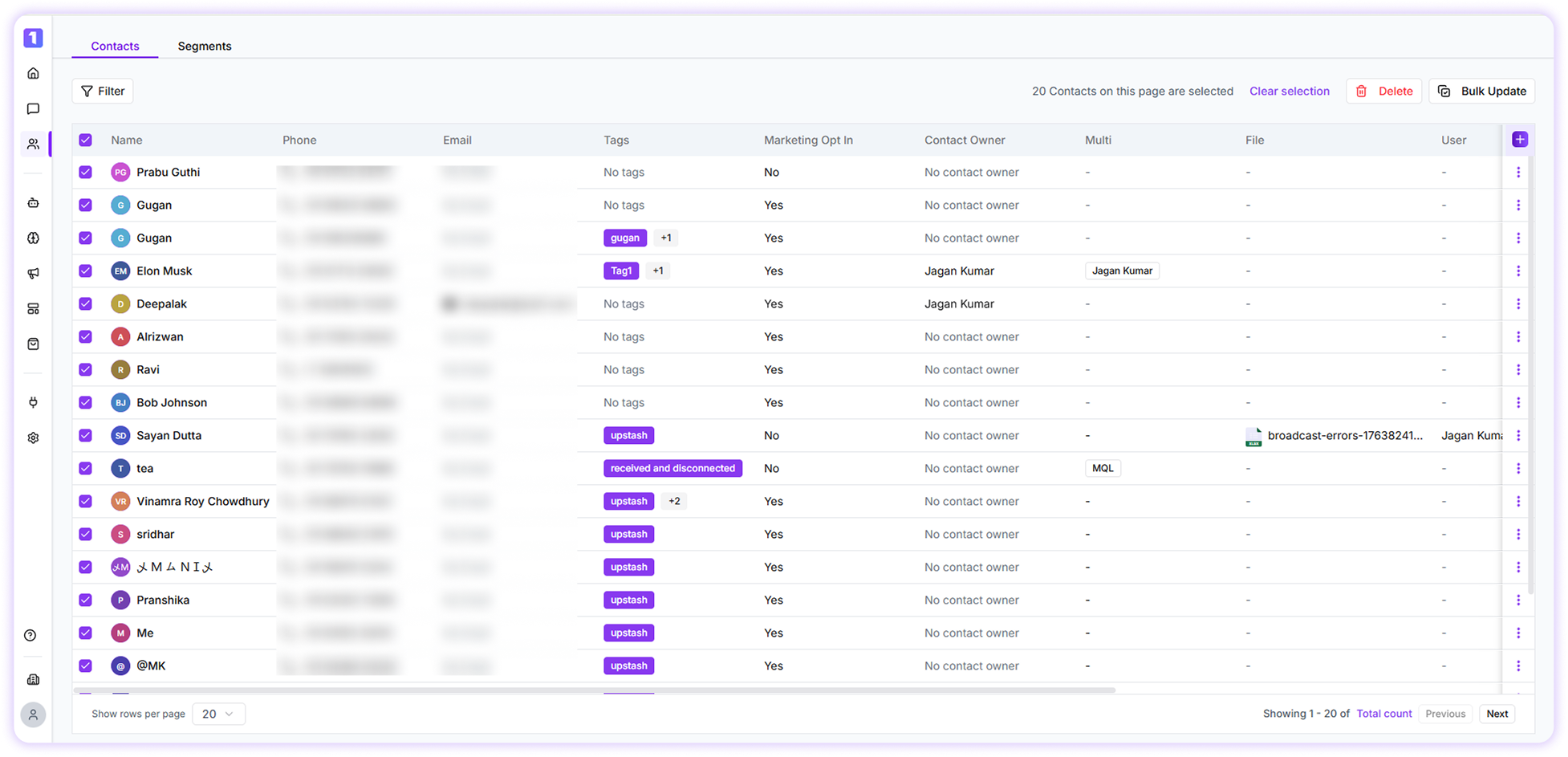Uncheck the Sayan Dutta row checkbox
The height and width of the screenshot is (757, 1568).
85,435
